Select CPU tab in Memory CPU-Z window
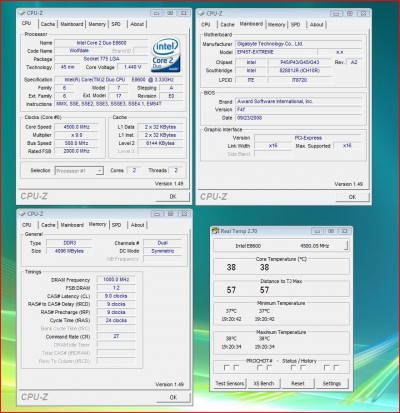 (27, 225)
